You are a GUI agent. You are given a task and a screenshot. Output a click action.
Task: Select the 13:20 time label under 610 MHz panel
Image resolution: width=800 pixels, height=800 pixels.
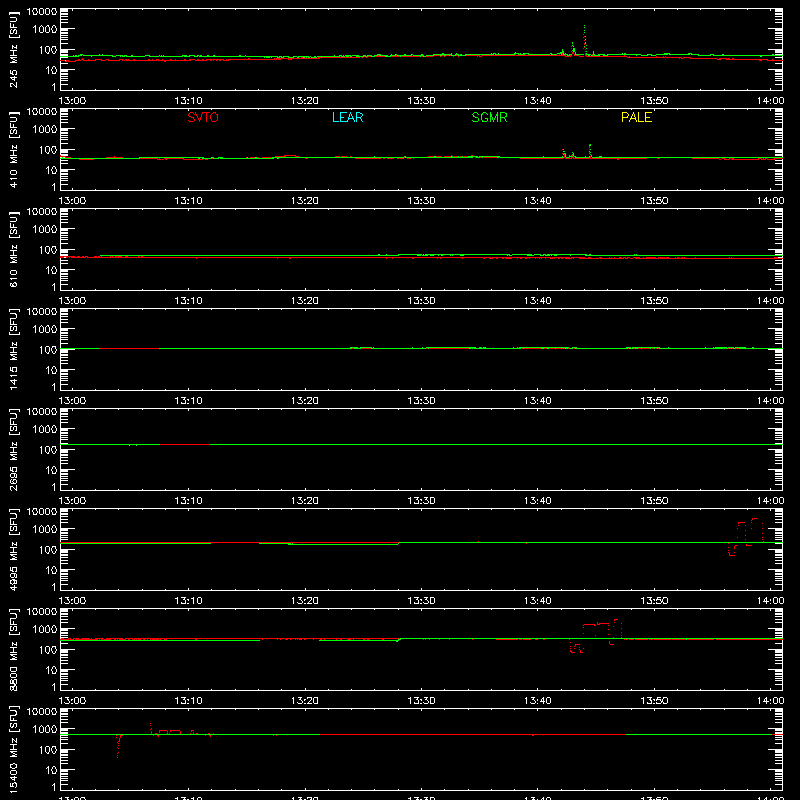click(305, 301)
